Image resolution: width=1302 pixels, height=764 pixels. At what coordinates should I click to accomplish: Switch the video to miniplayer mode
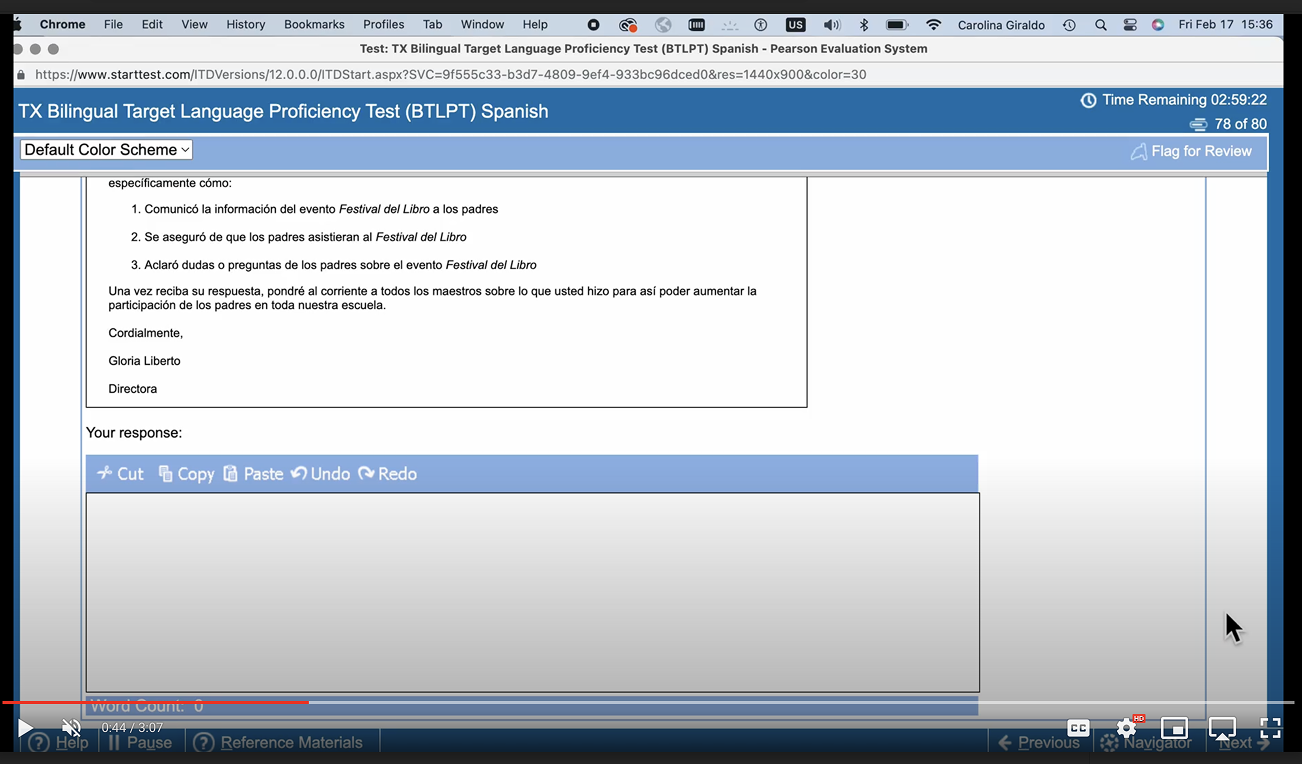tap(1174, 728)
